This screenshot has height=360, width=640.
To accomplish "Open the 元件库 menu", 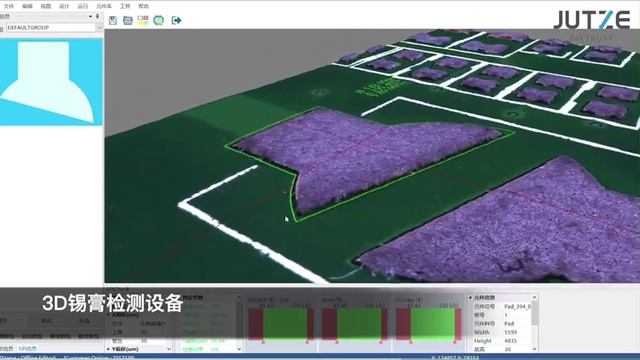I will pos(104,6).
